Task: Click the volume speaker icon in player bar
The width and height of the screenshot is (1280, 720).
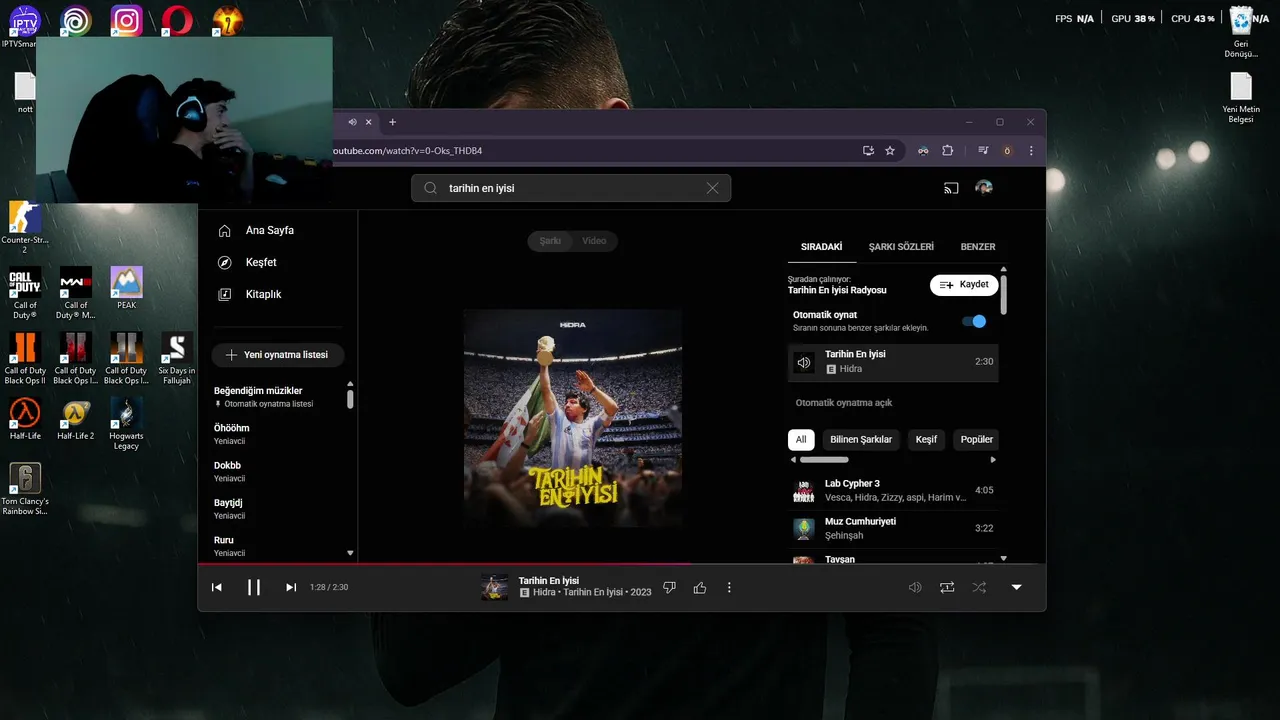Action: 914,588
